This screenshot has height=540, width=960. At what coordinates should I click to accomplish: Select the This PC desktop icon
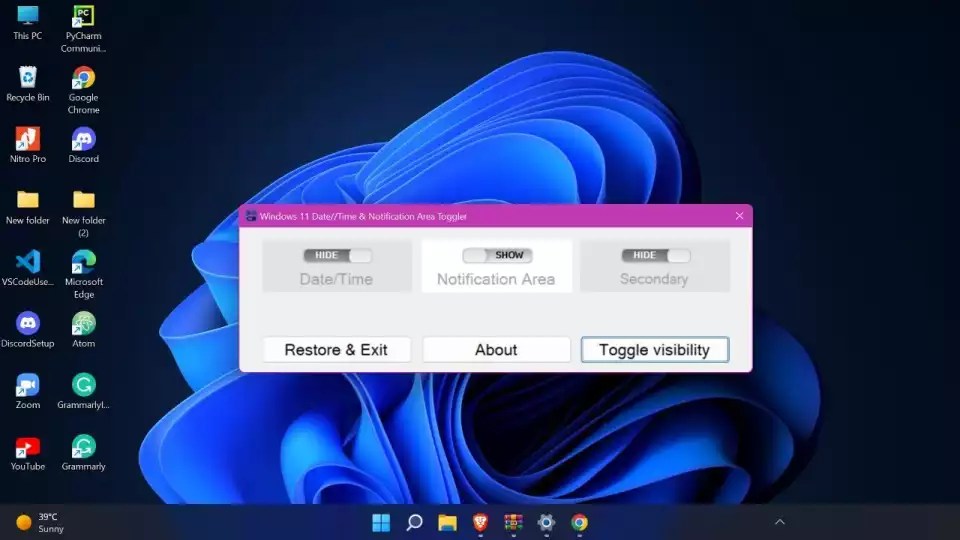[x=28, y=23]
